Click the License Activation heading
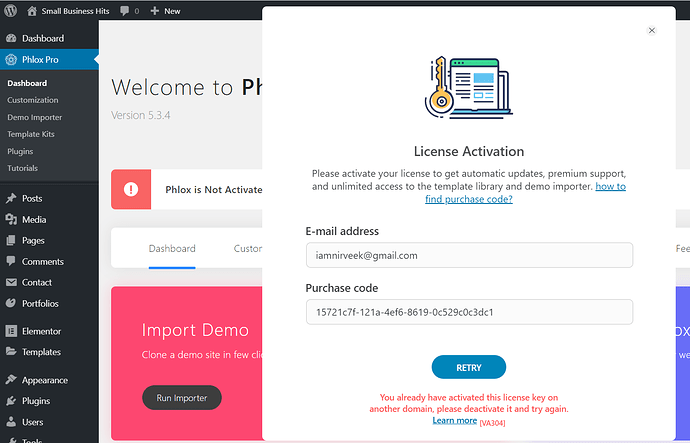The height and width of the screenshot is (443, 690). pyautogui.click(x=469, y=151)
